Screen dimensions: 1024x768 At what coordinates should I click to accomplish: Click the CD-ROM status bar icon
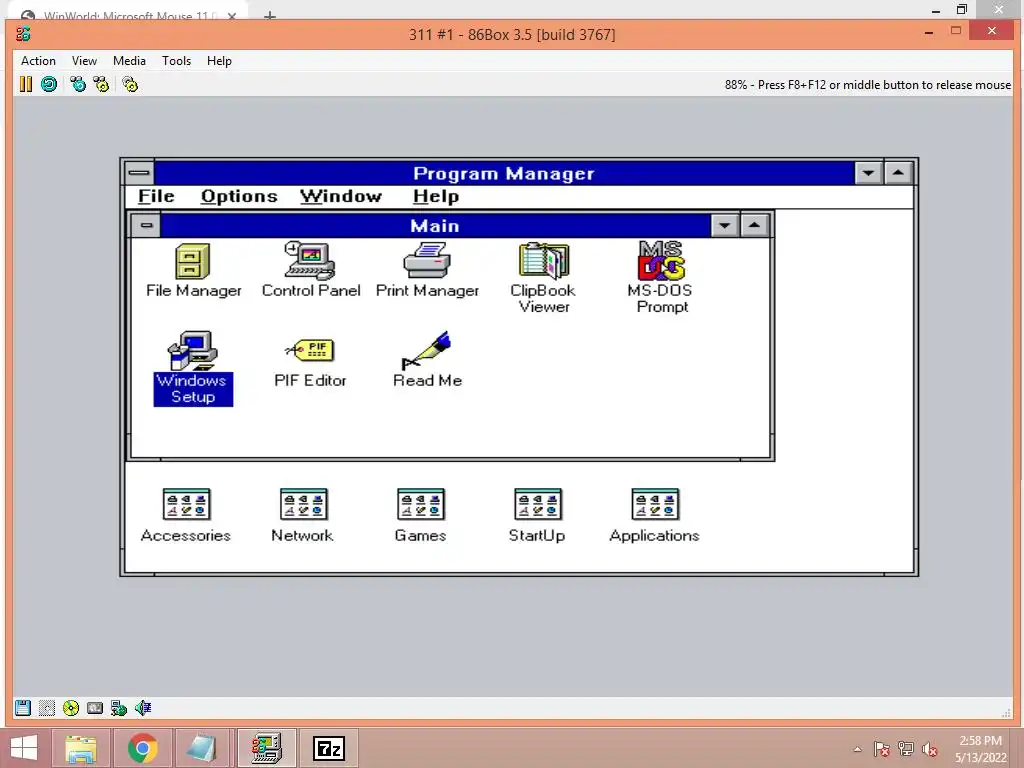point(71,708)
